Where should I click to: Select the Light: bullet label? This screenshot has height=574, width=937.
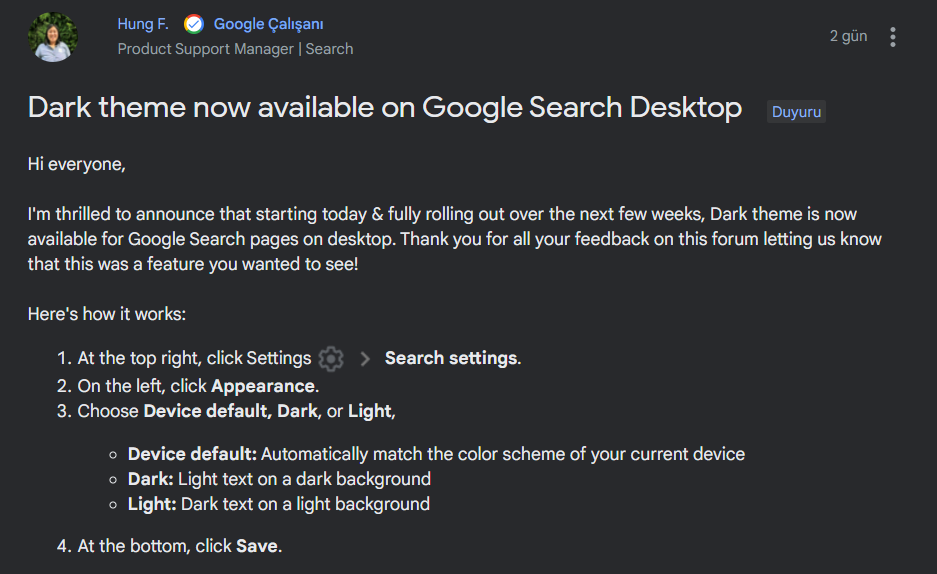152,504
